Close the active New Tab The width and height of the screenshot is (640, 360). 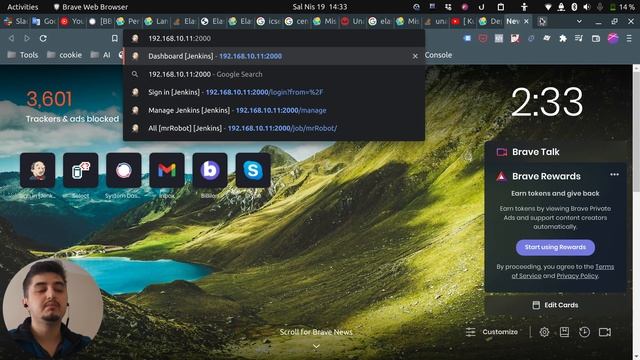(527, 21)
